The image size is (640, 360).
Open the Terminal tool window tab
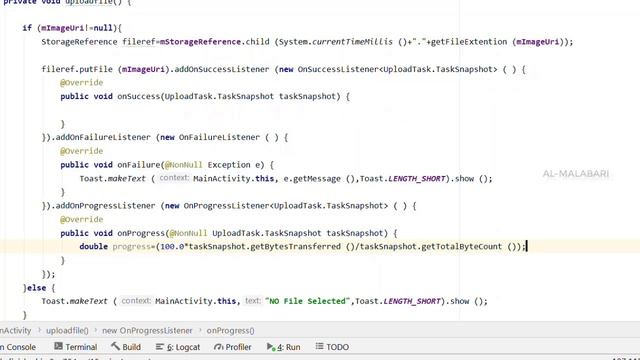76,347
